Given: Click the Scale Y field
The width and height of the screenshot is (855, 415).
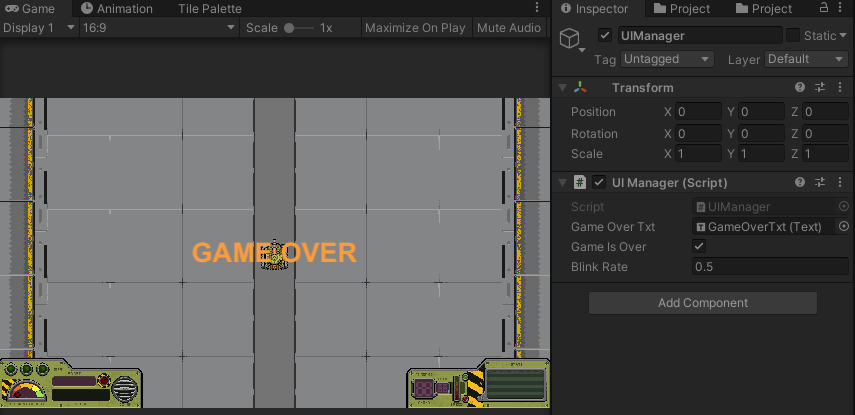Looking at the screenshot, I should 762,154.
